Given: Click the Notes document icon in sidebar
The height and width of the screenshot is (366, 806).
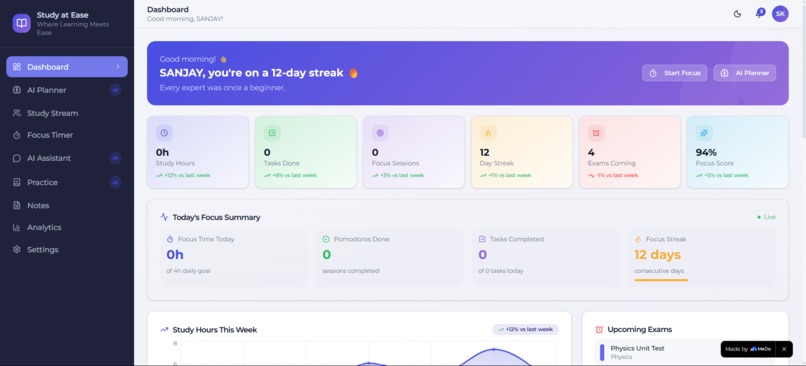Looking at the screenshot, I should (x=17, y=206).
